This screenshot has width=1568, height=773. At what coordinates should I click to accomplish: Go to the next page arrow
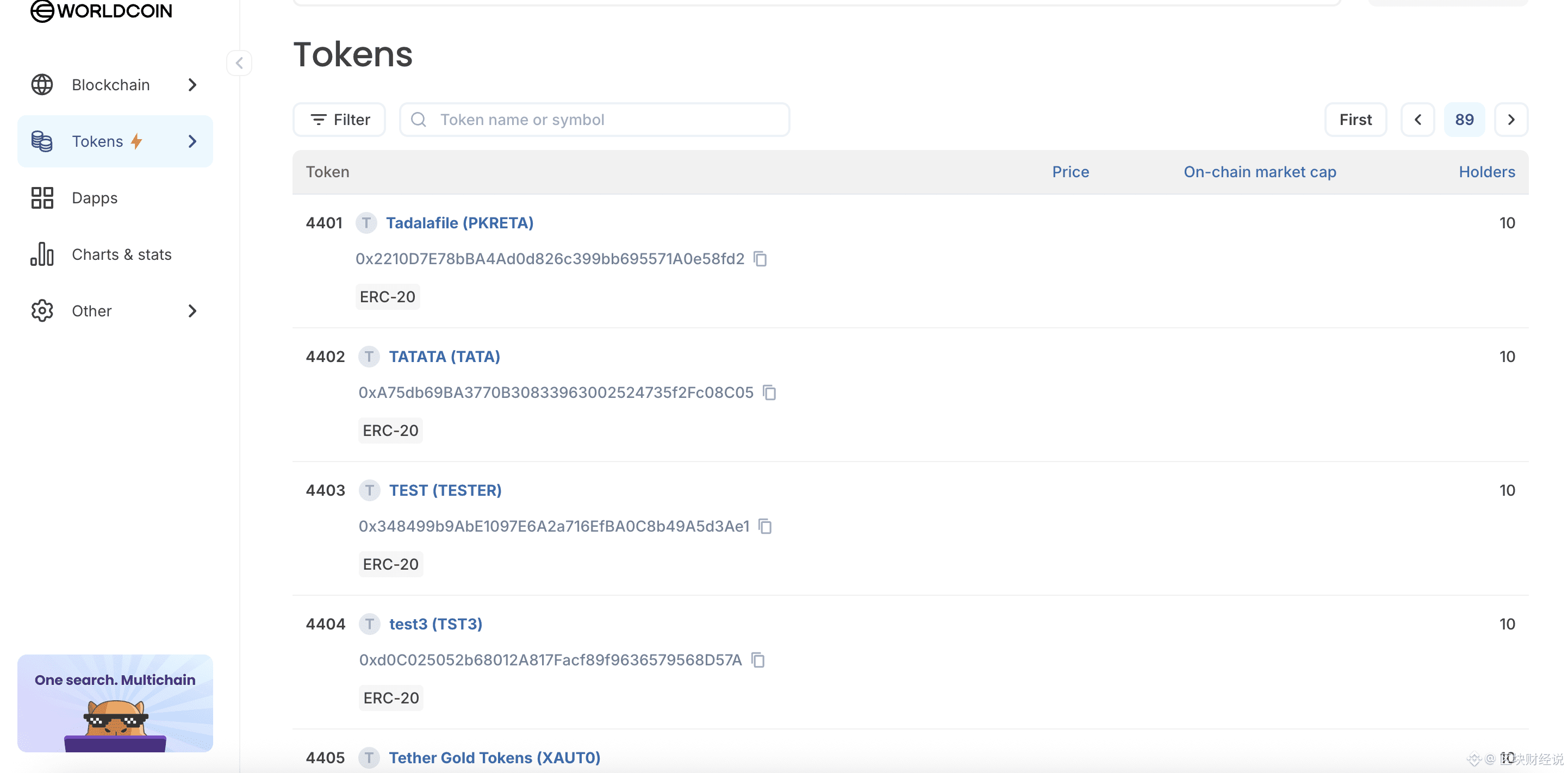(1511, 120)
